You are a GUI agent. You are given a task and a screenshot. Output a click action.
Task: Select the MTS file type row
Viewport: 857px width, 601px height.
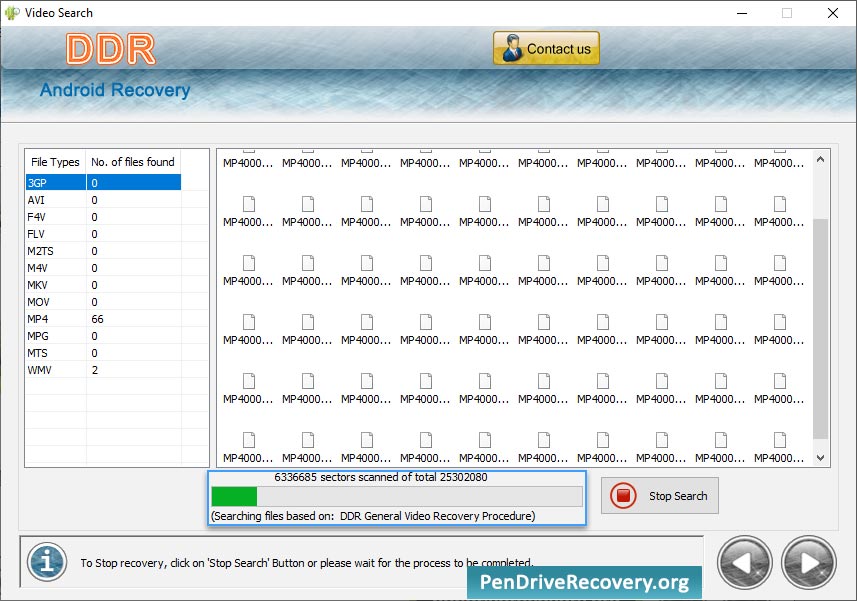103,352
